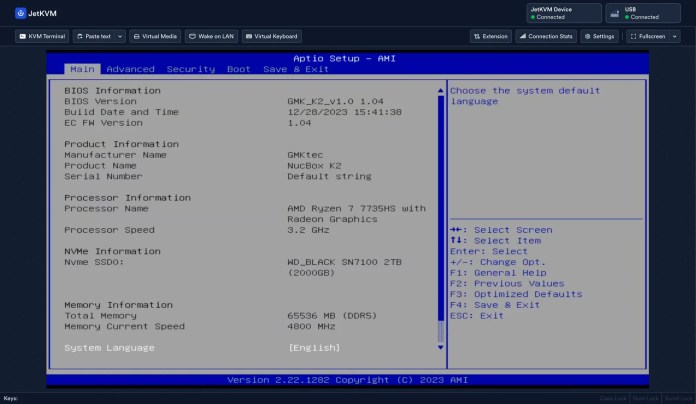Click the Version 2.22.1282 copyright footer
696x404 pixels.
pos(348,380)
